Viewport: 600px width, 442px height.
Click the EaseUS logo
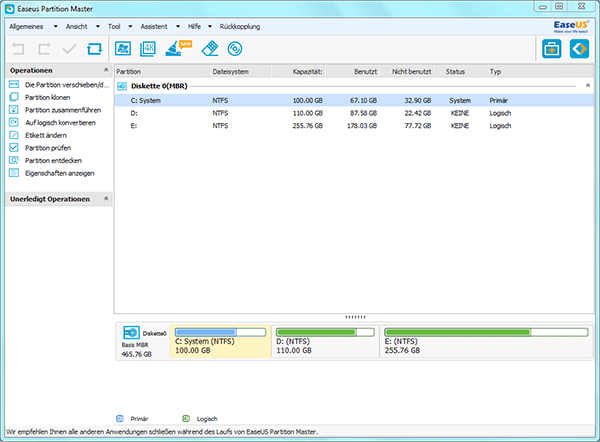(571, 26)
